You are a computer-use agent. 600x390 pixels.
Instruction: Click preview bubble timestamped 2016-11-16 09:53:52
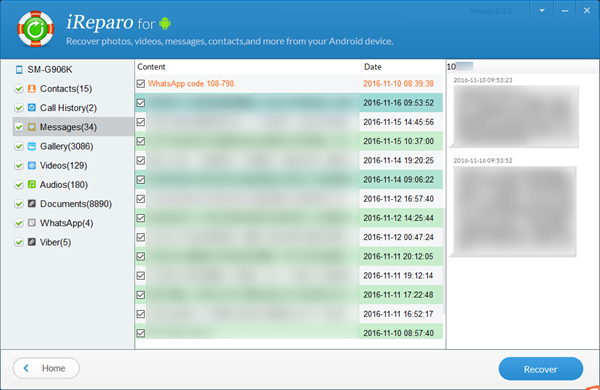pyautogui.click(x=514, y=211)
